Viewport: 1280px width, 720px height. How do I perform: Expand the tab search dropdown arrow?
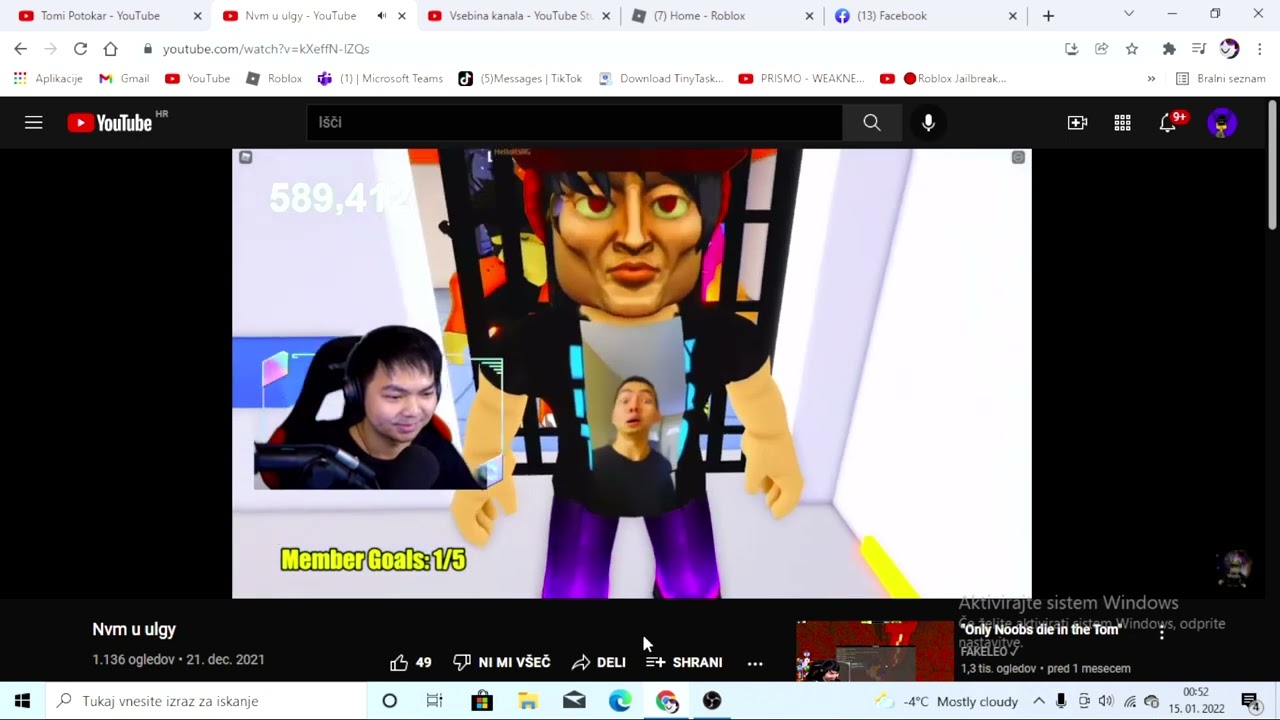1129,14
